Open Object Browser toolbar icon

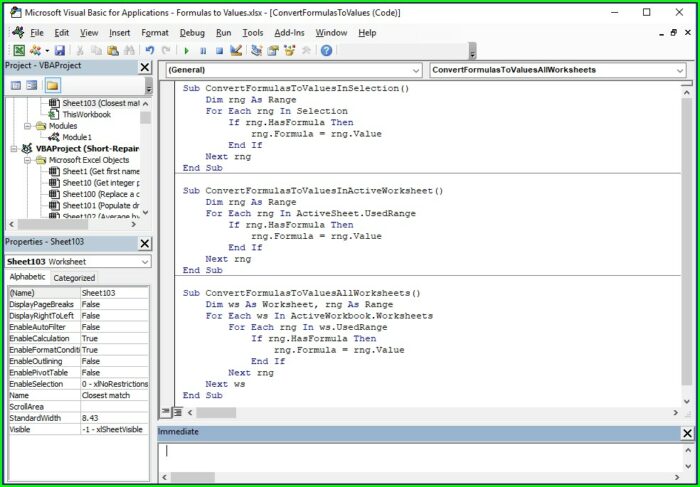[x=289, y=50]
